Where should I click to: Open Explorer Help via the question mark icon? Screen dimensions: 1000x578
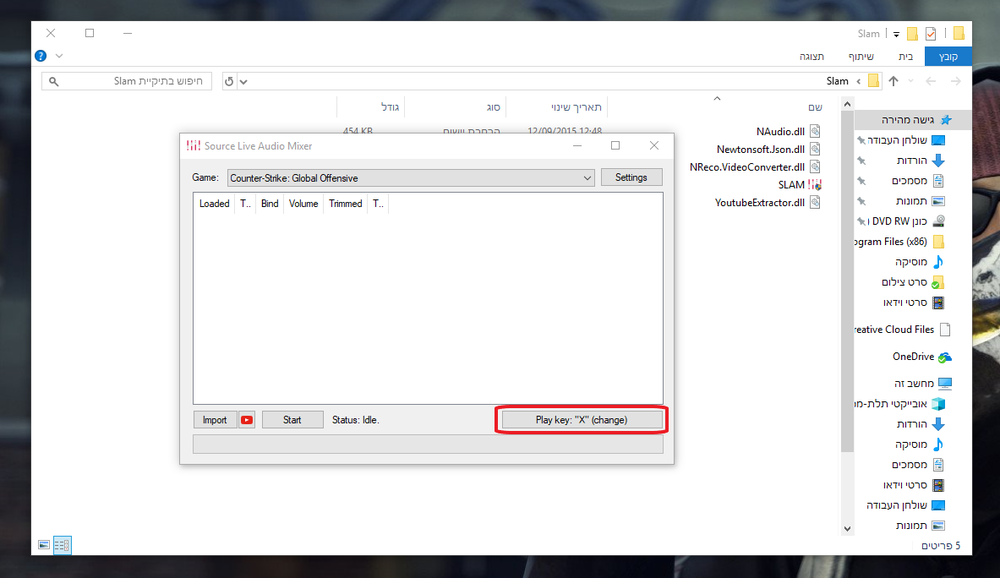39,55
